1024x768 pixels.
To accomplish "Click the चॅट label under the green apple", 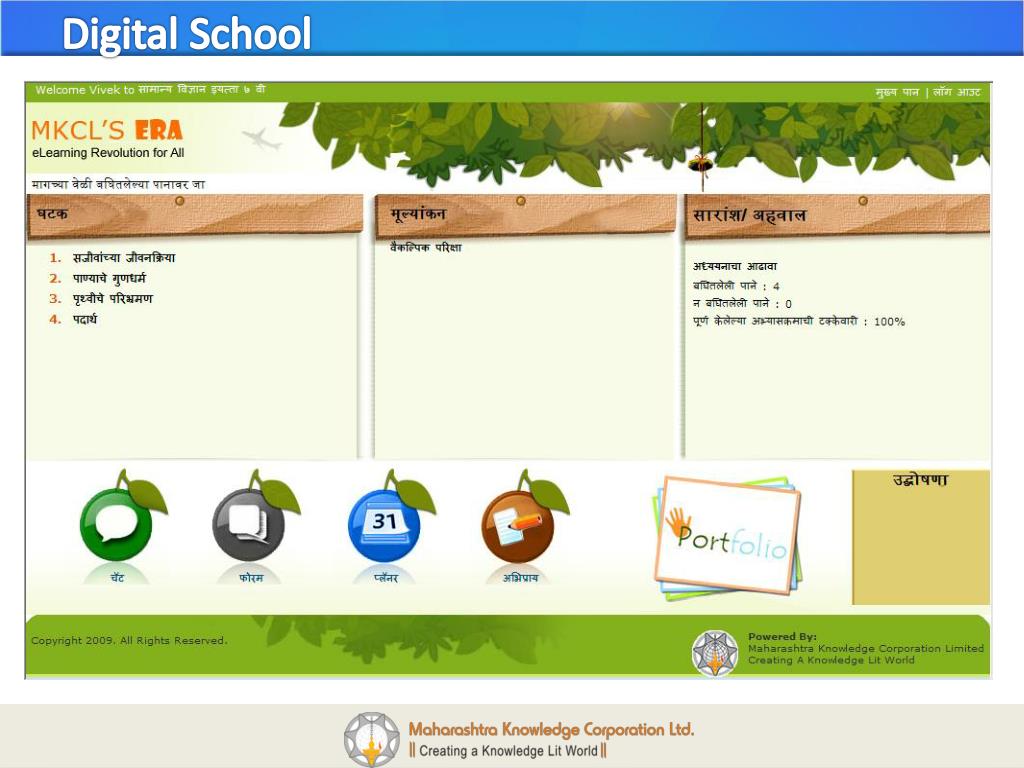I will [118, 578].
